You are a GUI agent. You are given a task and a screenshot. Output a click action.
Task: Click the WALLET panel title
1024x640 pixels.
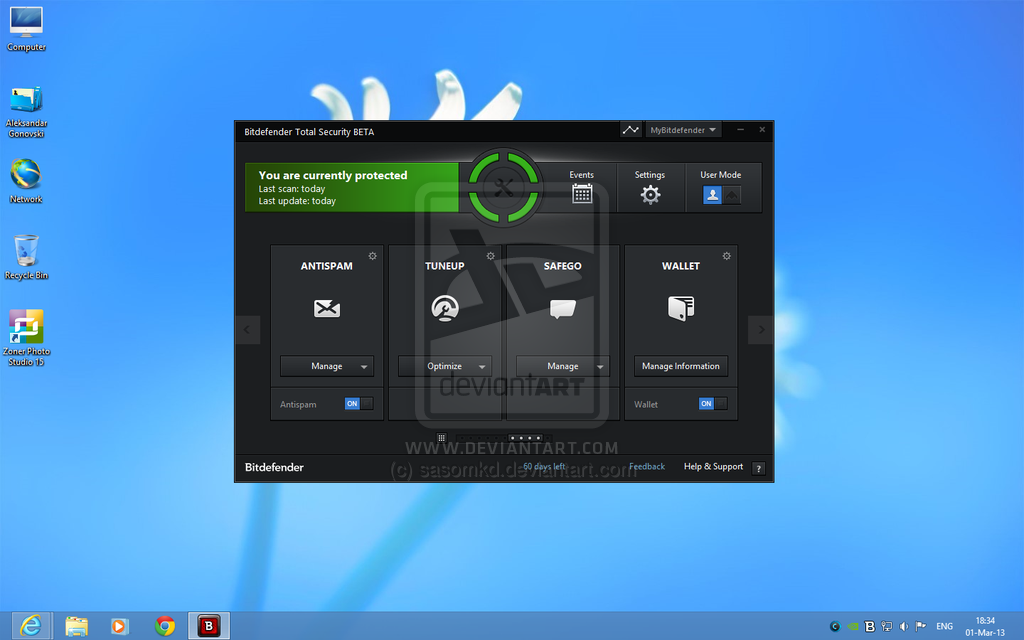pyautogui.click(x=680, y=266)
